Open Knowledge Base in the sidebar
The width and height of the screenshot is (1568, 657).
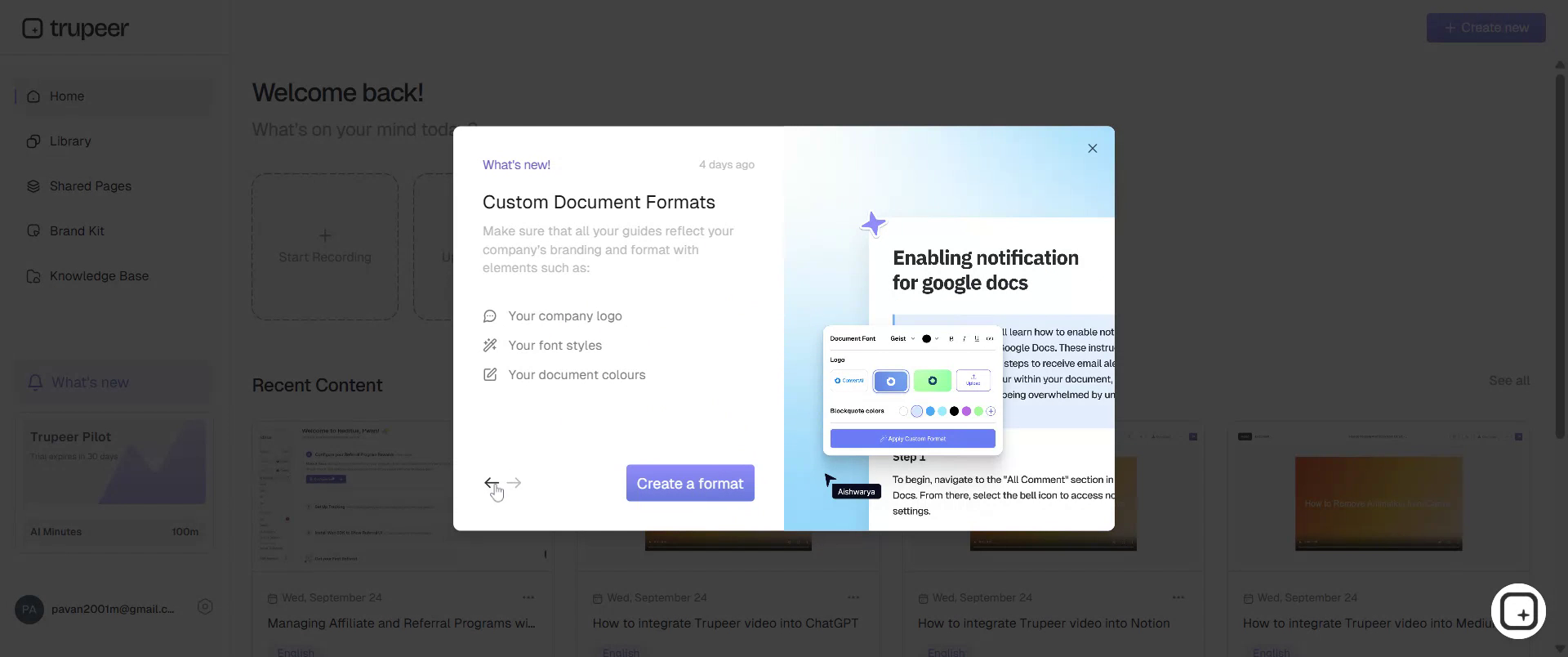(114, 276)
